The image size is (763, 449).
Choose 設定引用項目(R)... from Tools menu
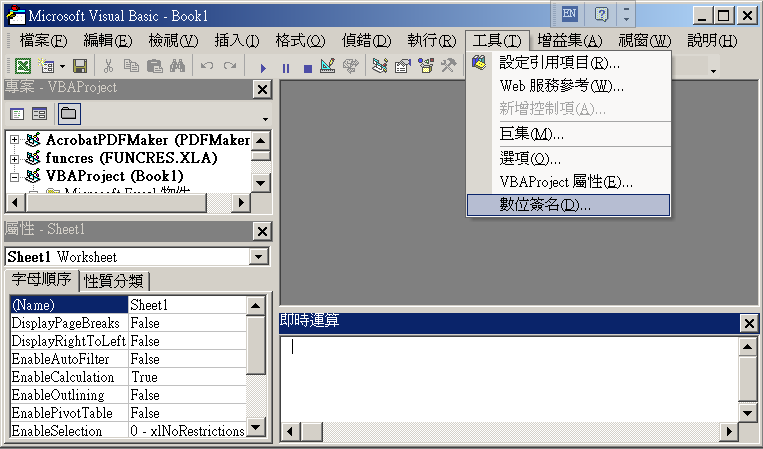pos(568,63)
